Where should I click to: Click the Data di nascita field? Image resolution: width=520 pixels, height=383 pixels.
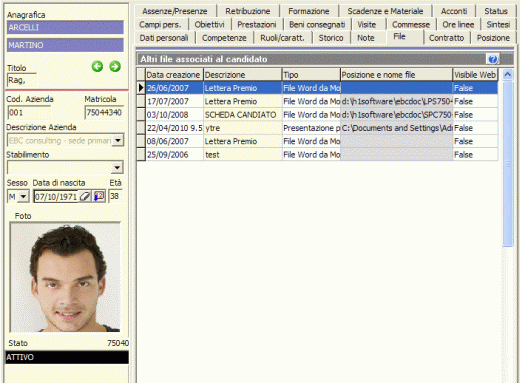click(x=56, y=196)
